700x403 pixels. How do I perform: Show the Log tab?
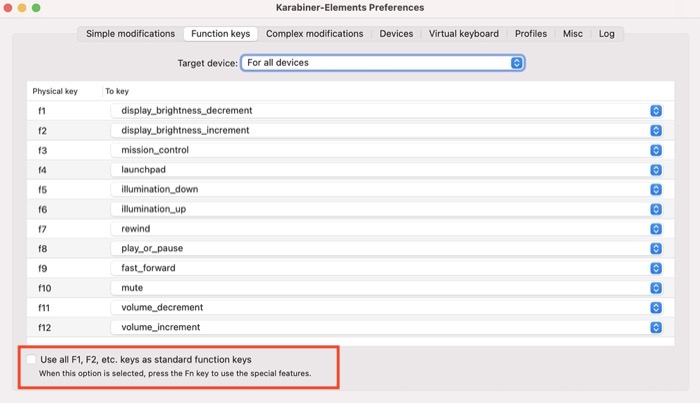[x=606, y=33]
